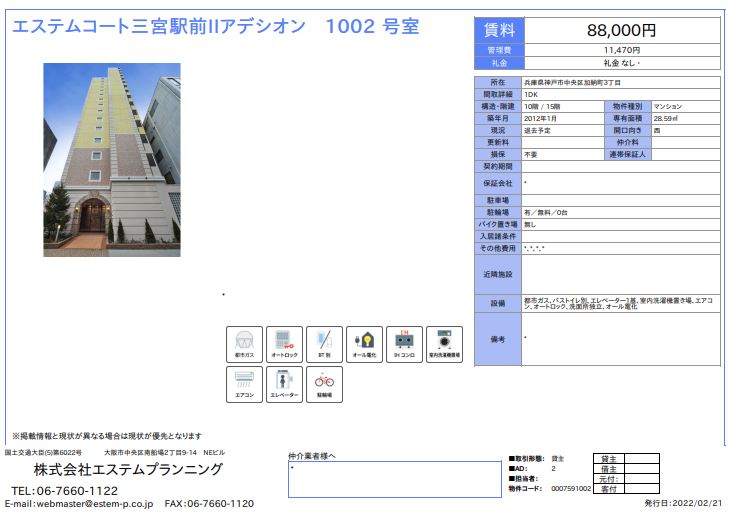Image resolution: width=734 pixels, height=524 pixels.
Task: Click the ■AD: value 2
Action: click(553, 468)
